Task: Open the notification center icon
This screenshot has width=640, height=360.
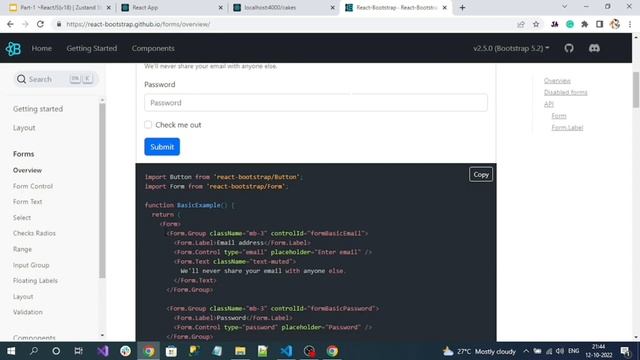Action: (625, 351)
